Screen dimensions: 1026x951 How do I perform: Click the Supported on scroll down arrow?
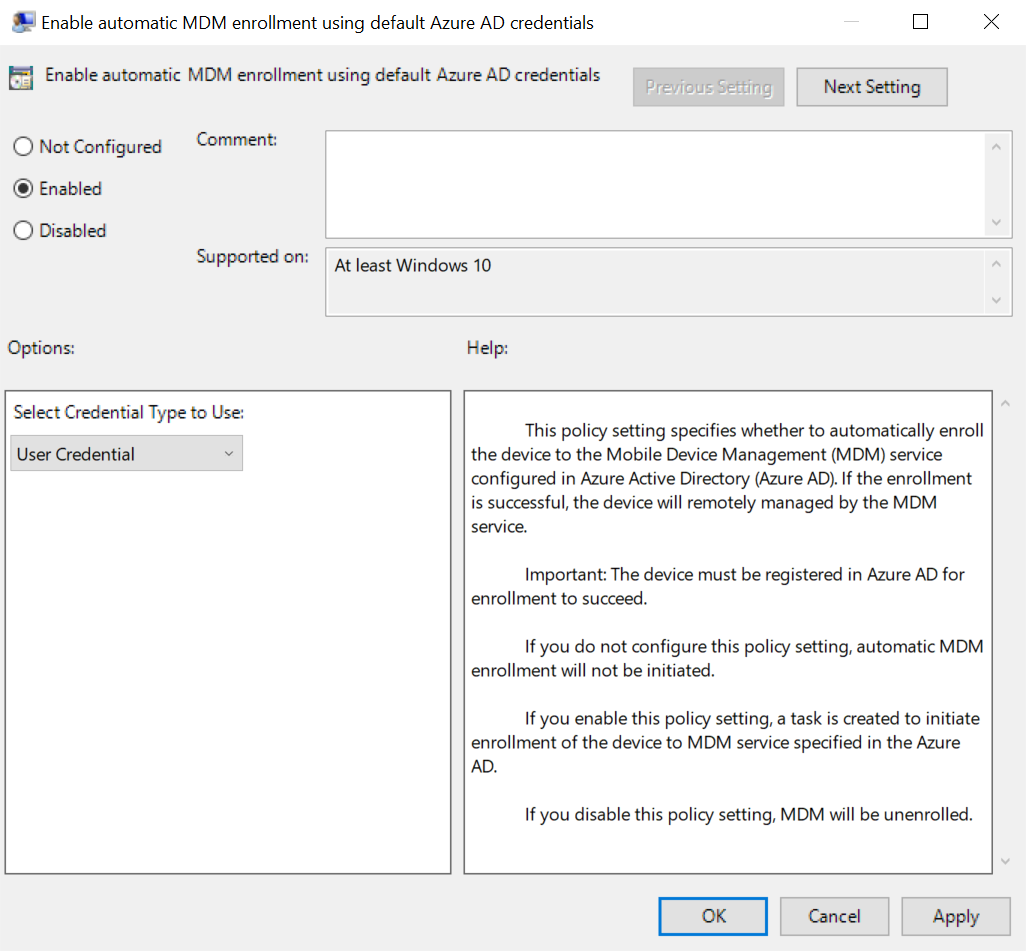pyautogui.click(x=996, y=300)
